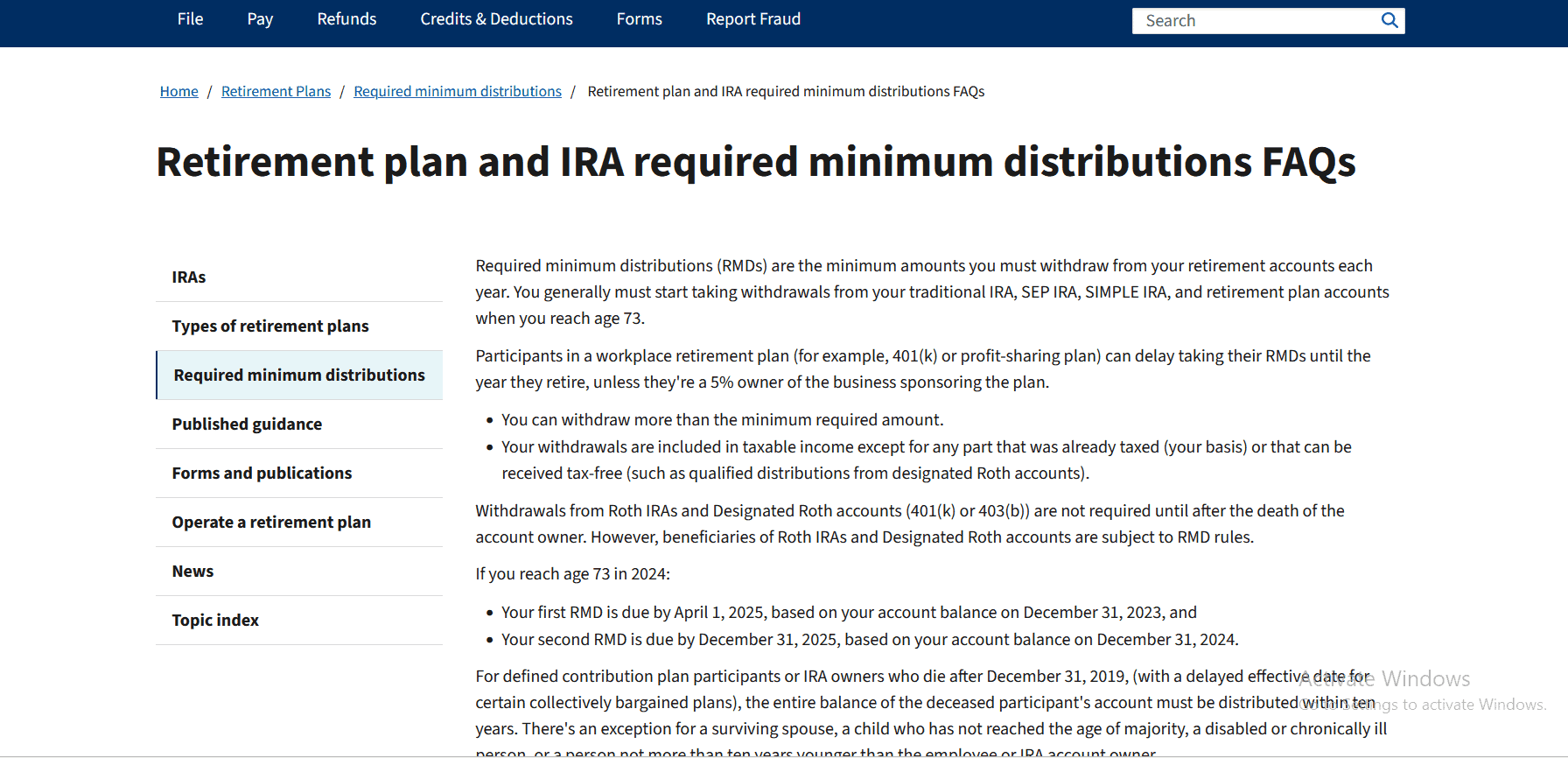Click bullet starting 'Your second RMD is due by December 31, 2025'
Image resolution: width=1568 pixels, height=758 pixels.
(870, 640)
